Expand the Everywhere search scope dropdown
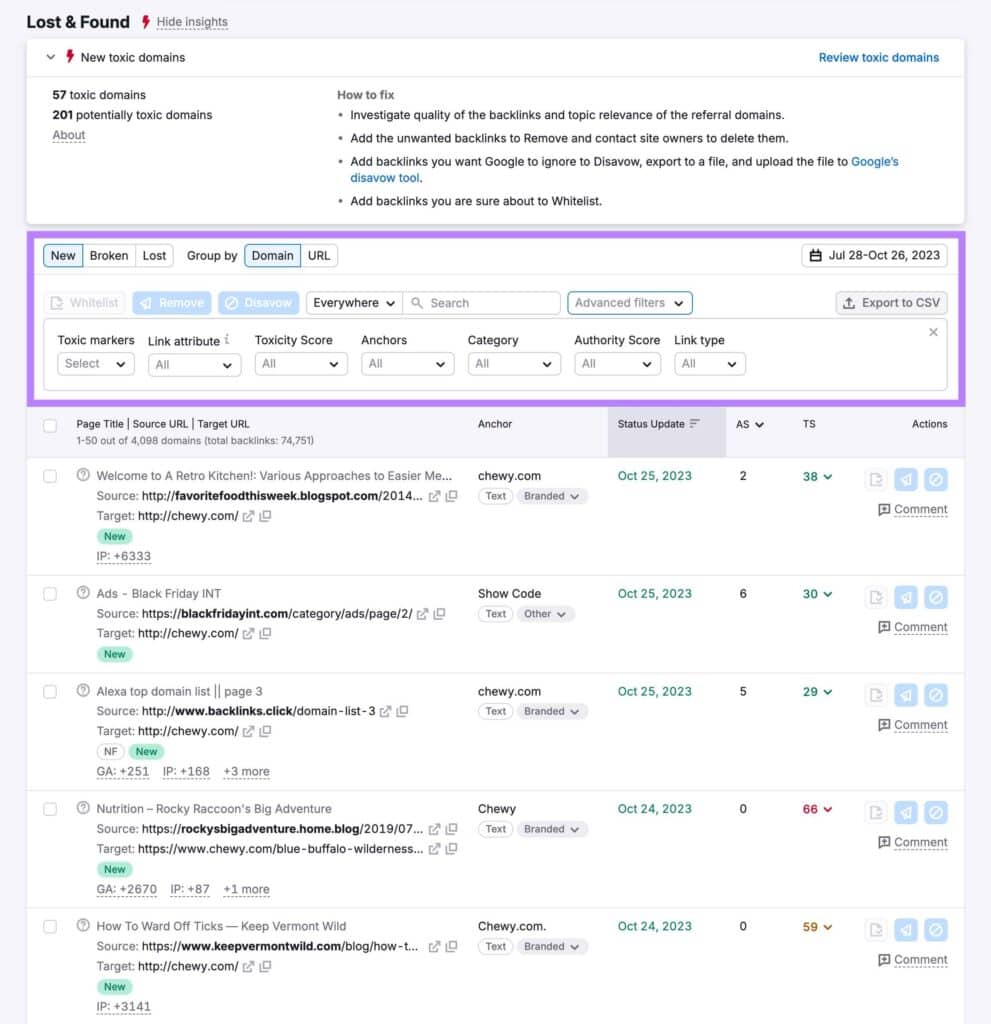991x1024 pixels. point(353,303)
